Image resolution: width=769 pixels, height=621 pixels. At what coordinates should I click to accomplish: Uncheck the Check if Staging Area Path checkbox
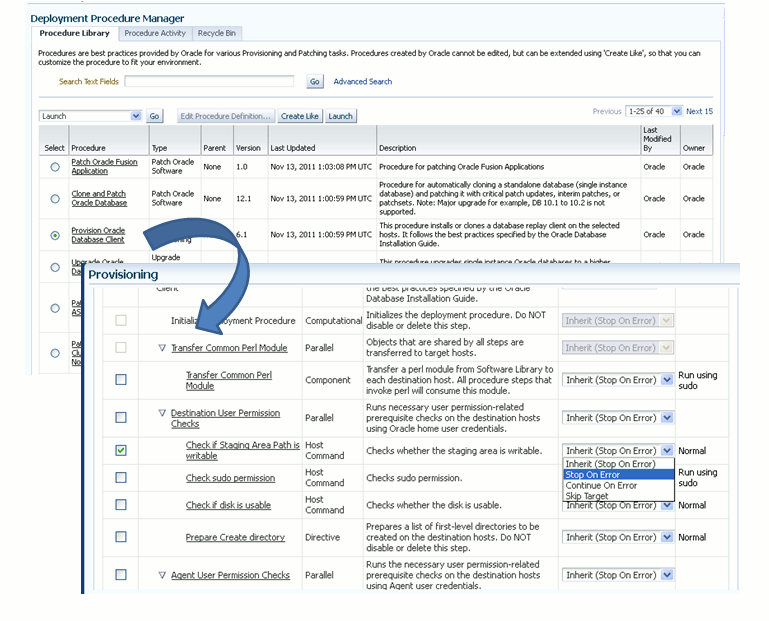pos(121,450)
